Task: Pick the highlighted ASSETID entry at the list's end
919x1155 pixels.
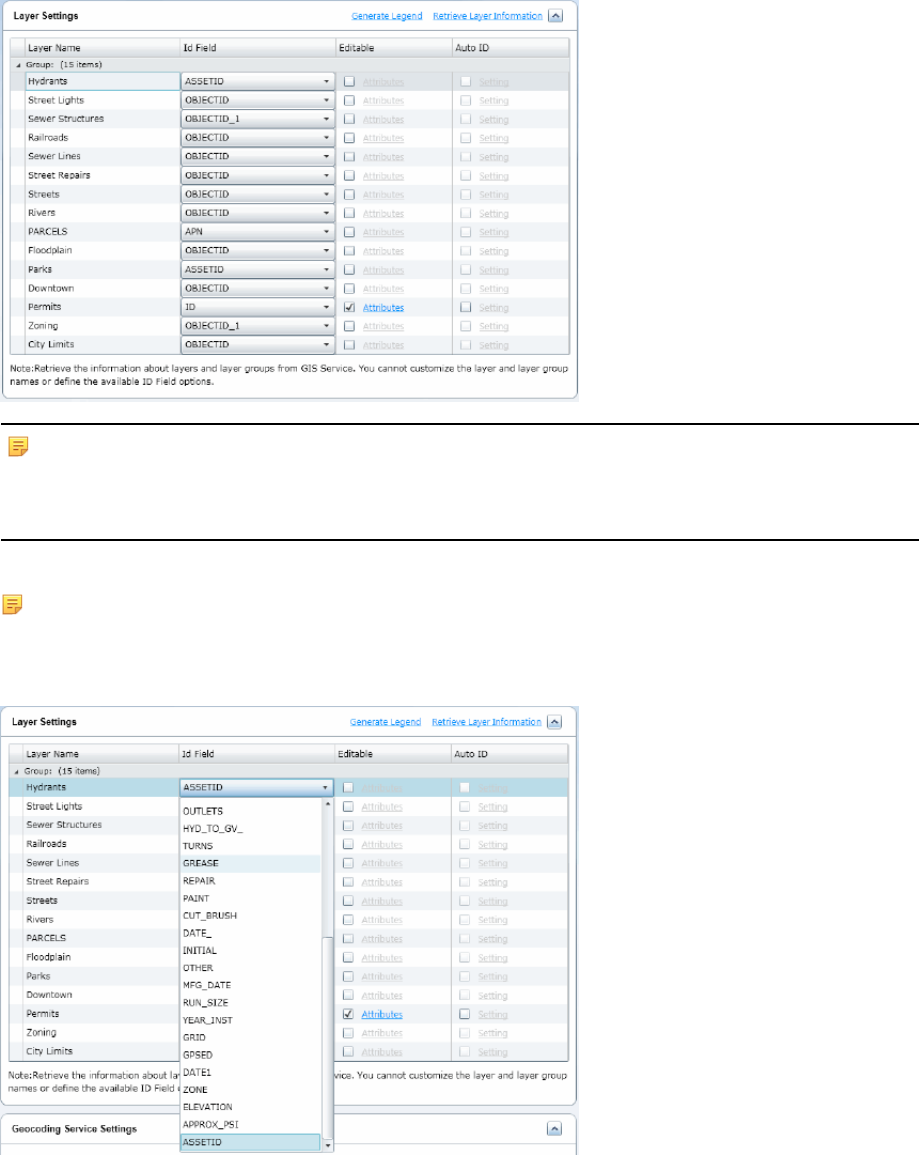Action: (250, 1142)
